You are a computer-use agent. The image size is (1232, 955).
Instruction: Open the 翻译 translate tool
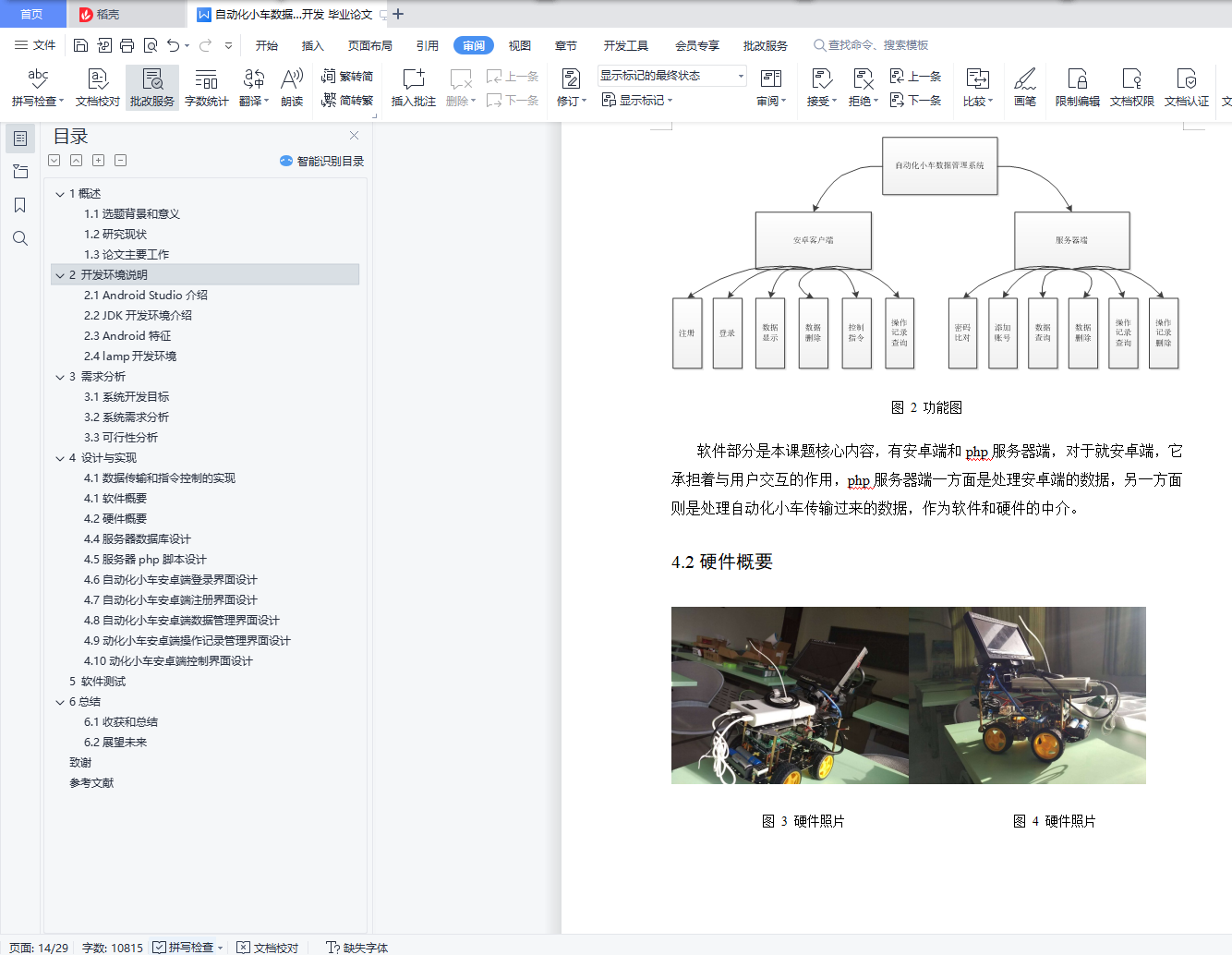tap(254, 88)
